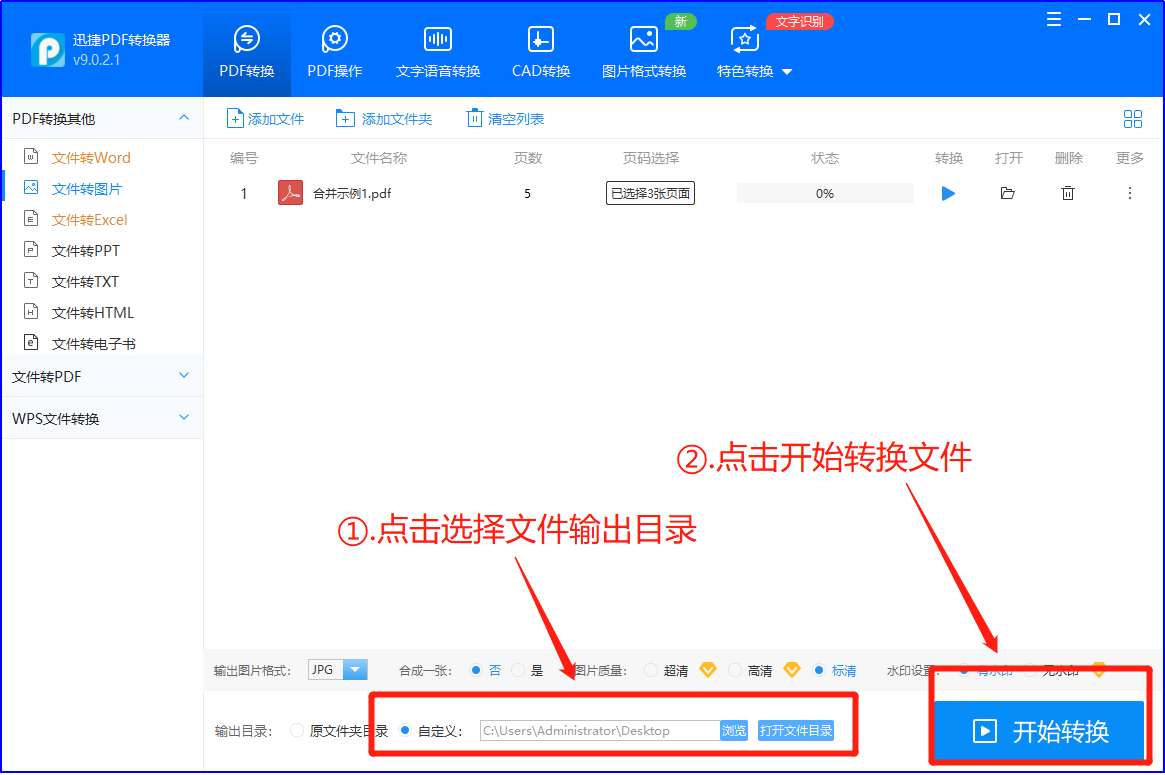Go to 图片格式转换 tab
1165x775 pixels.
point(643,52)
